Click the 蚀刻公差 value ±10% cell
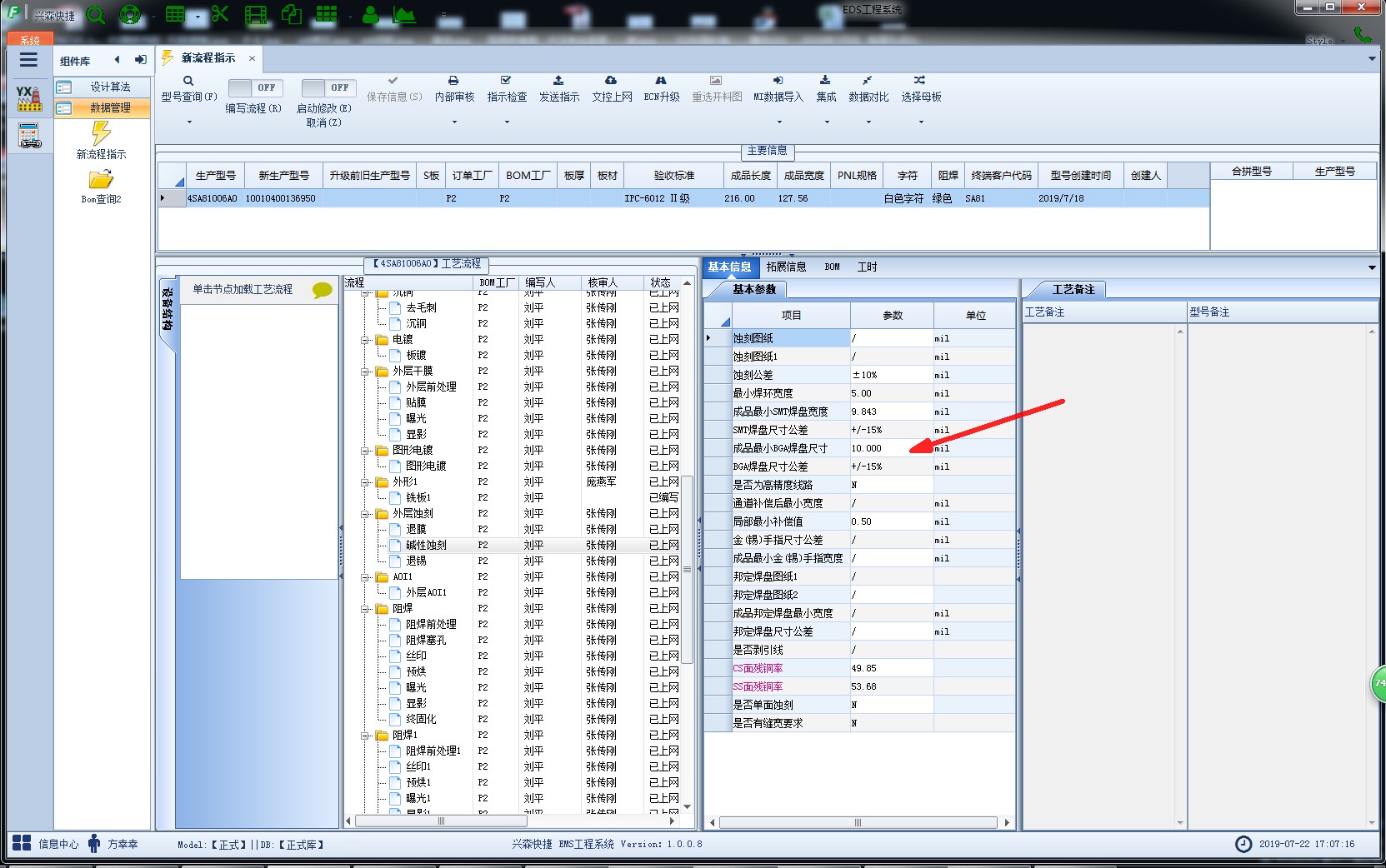 tap(892, 375)
